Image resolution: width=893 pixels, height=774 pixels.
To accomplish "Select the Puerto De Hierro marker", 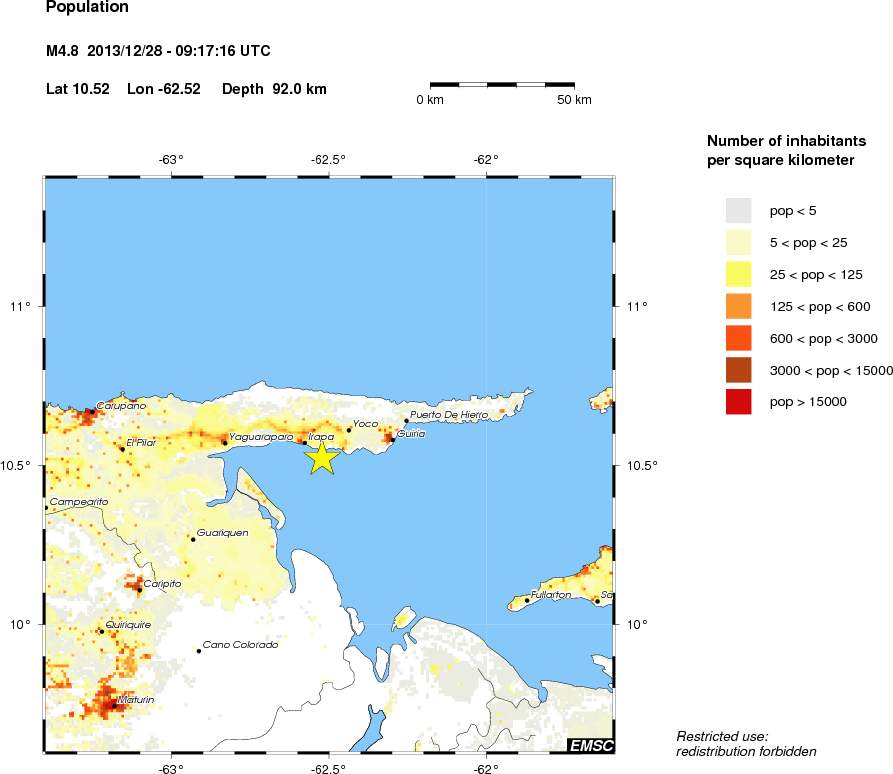I will [x=406, y=420].
